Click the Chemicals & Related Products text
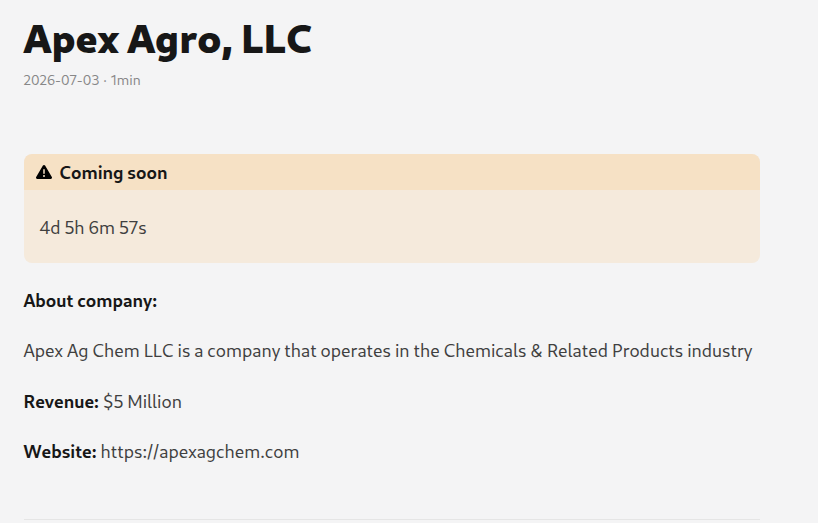 (563, 351)
